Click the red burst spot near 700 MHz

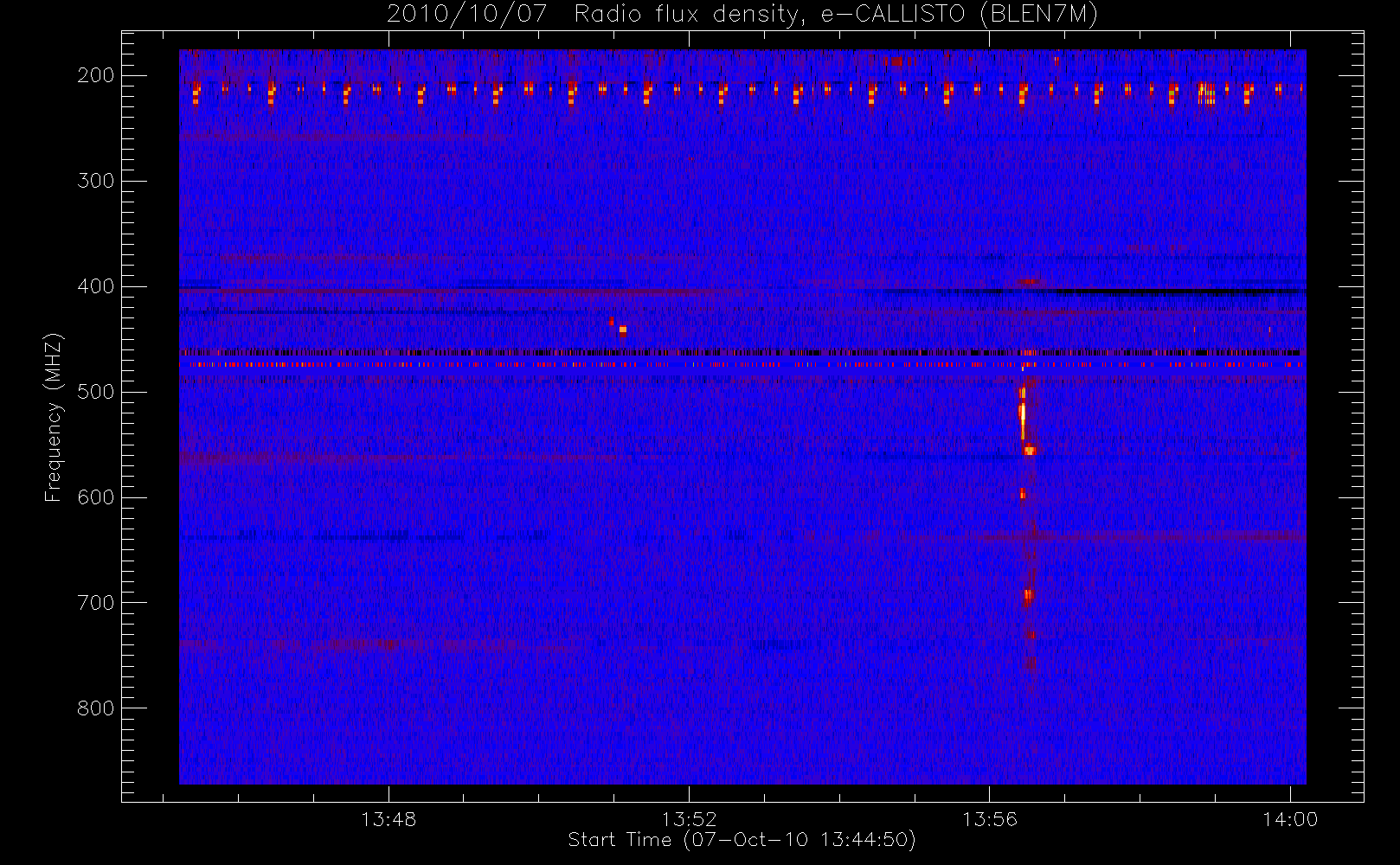(1029, 596)
